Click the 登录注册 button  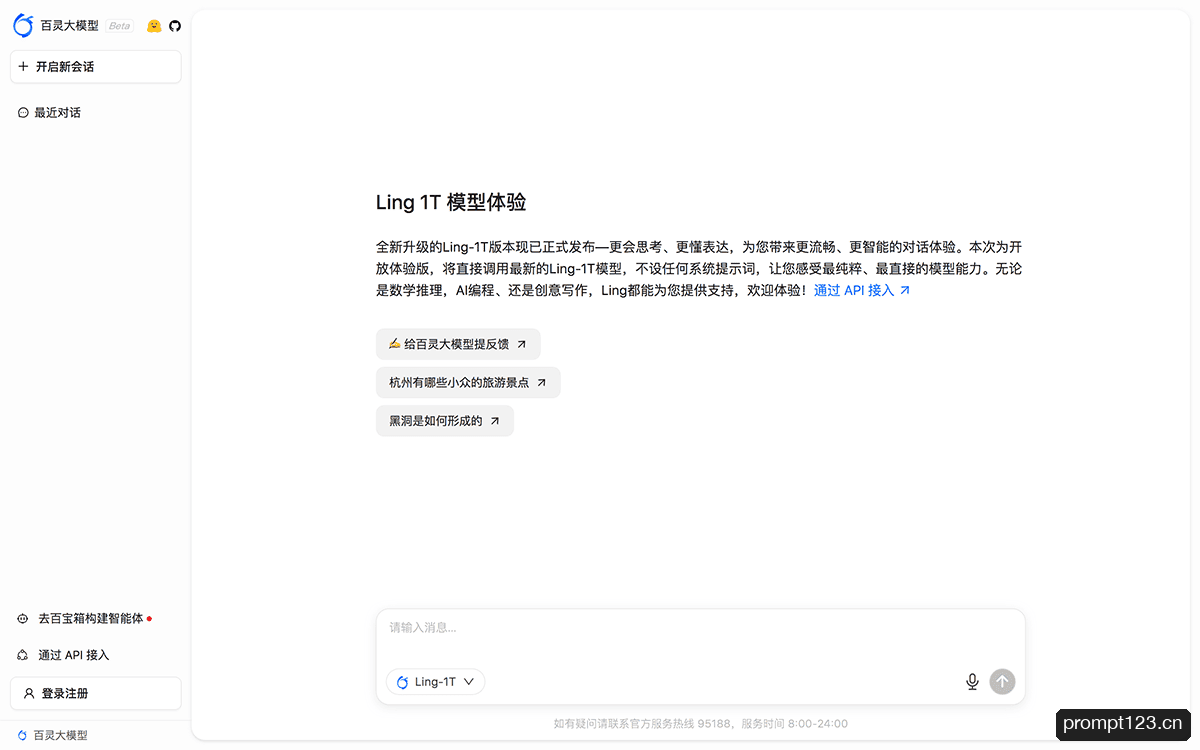click(x=96, y=693)
